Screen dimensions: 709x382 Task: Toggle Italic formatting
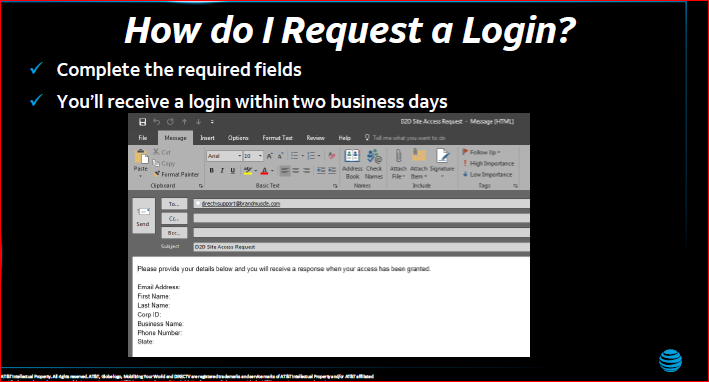pos(222,170)
